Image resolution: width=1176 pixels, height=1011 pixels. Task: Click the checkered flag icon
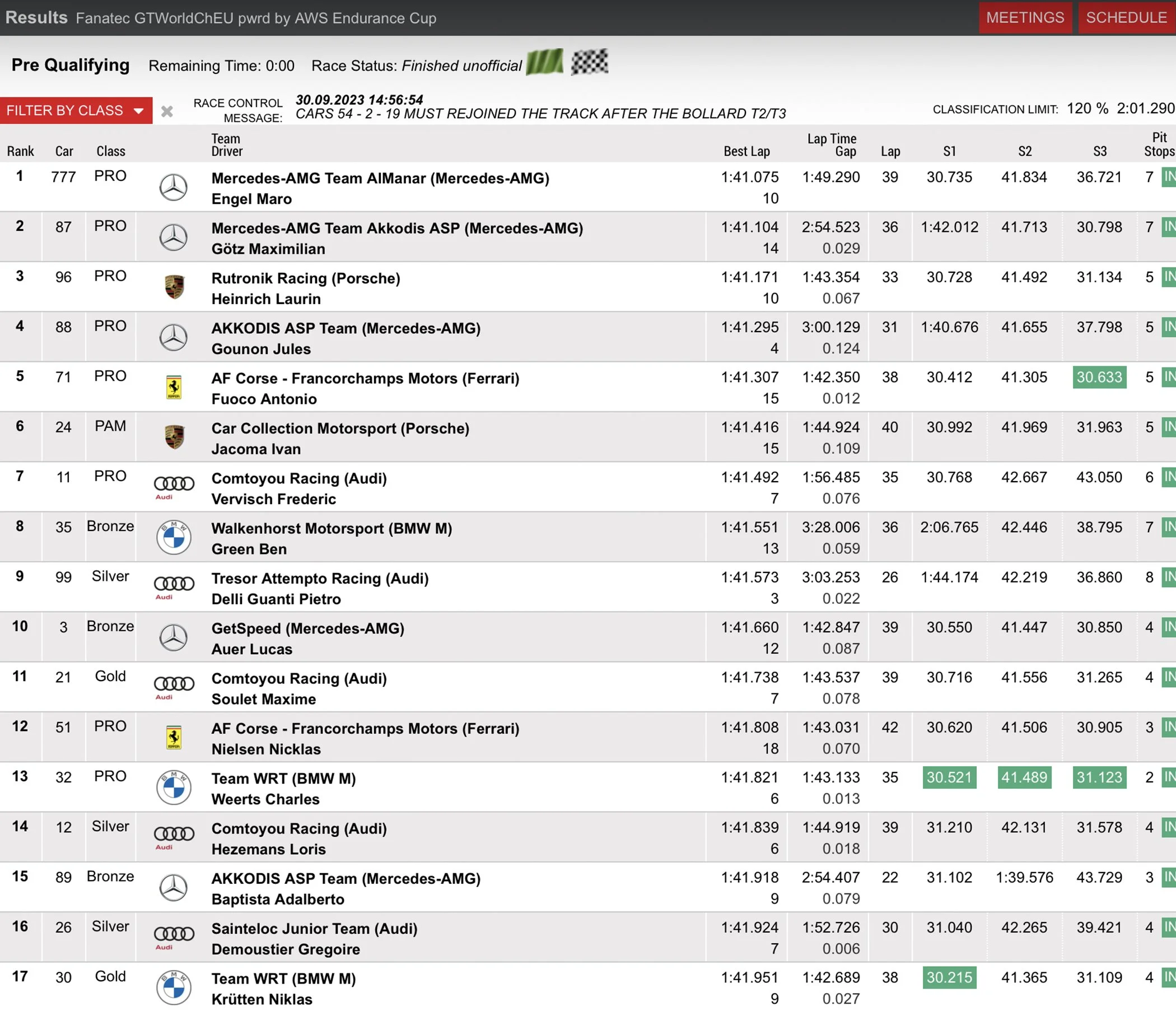click(x=589, y=62)
